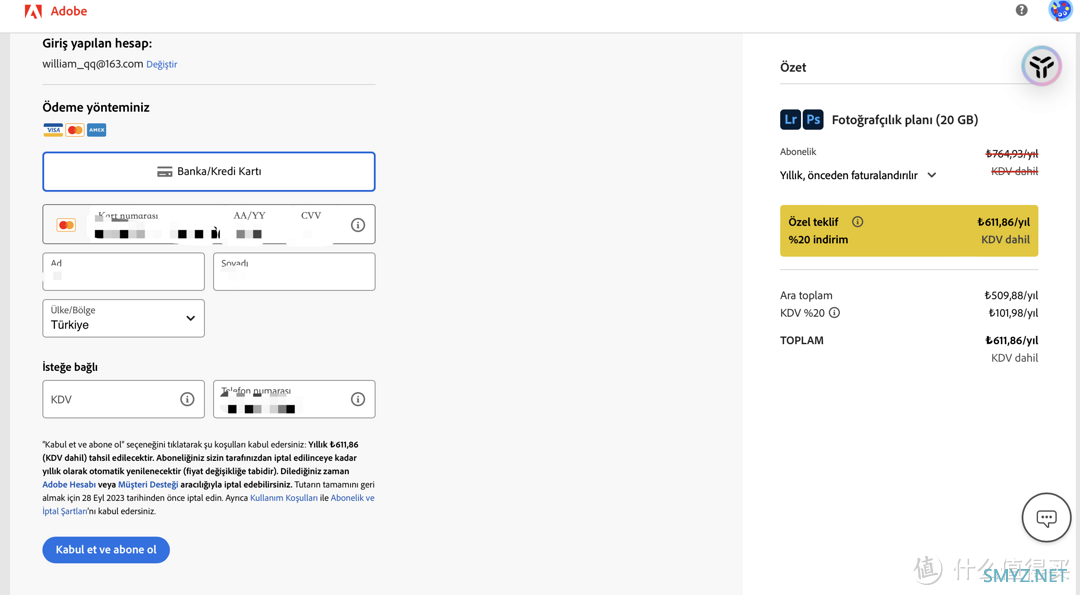This screenshot has height=595, width=1080.
Task: Click the Visa card logo
Action: click(53, 130)
